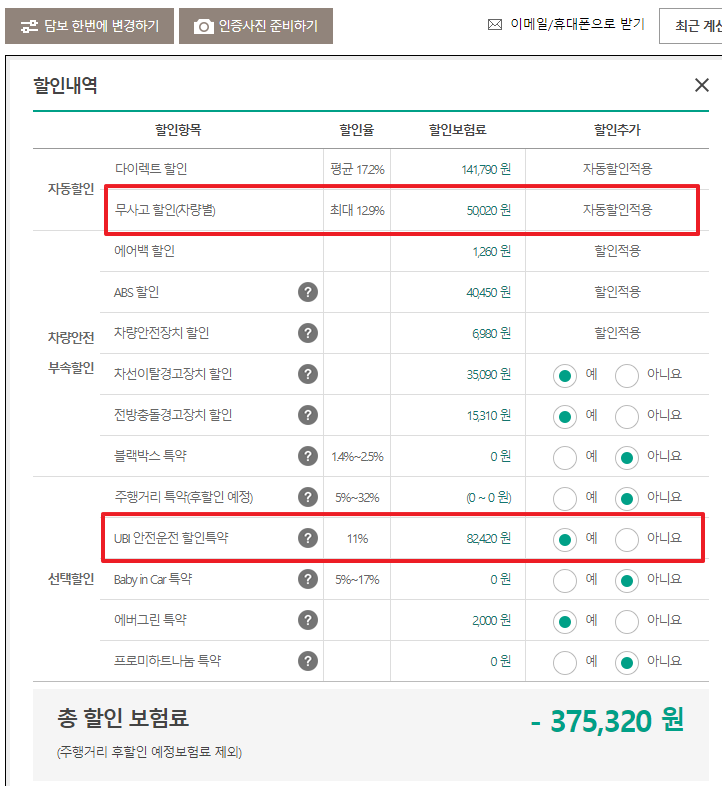Open help icon for ABS 할인

[x=308, y=292]
